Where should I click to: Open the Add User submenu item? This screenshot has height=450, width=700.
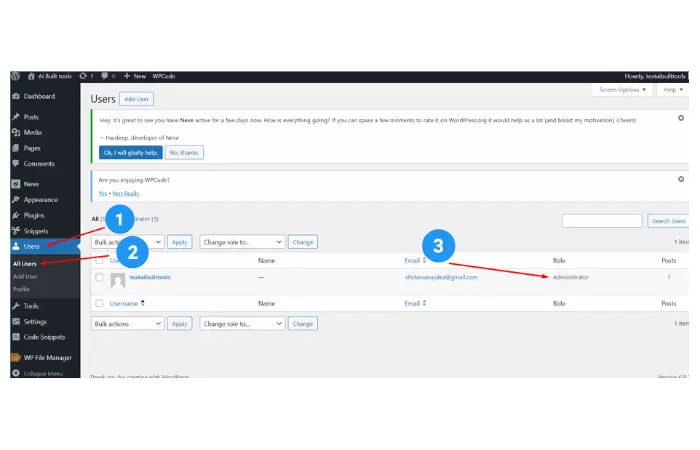[25, 277]
